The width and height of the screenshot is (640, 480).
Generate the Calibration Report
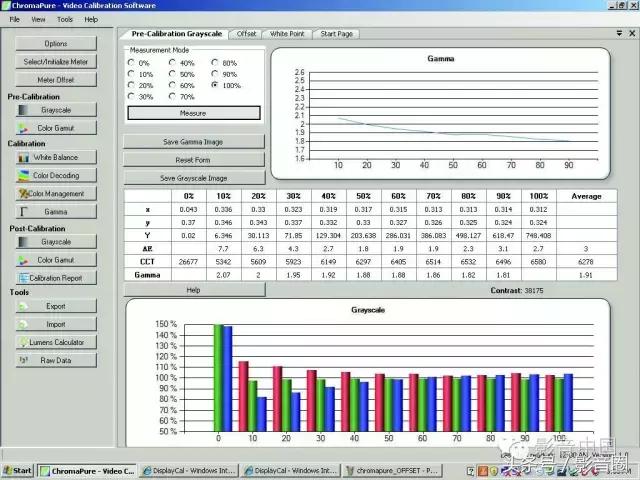tap(56, 278)
